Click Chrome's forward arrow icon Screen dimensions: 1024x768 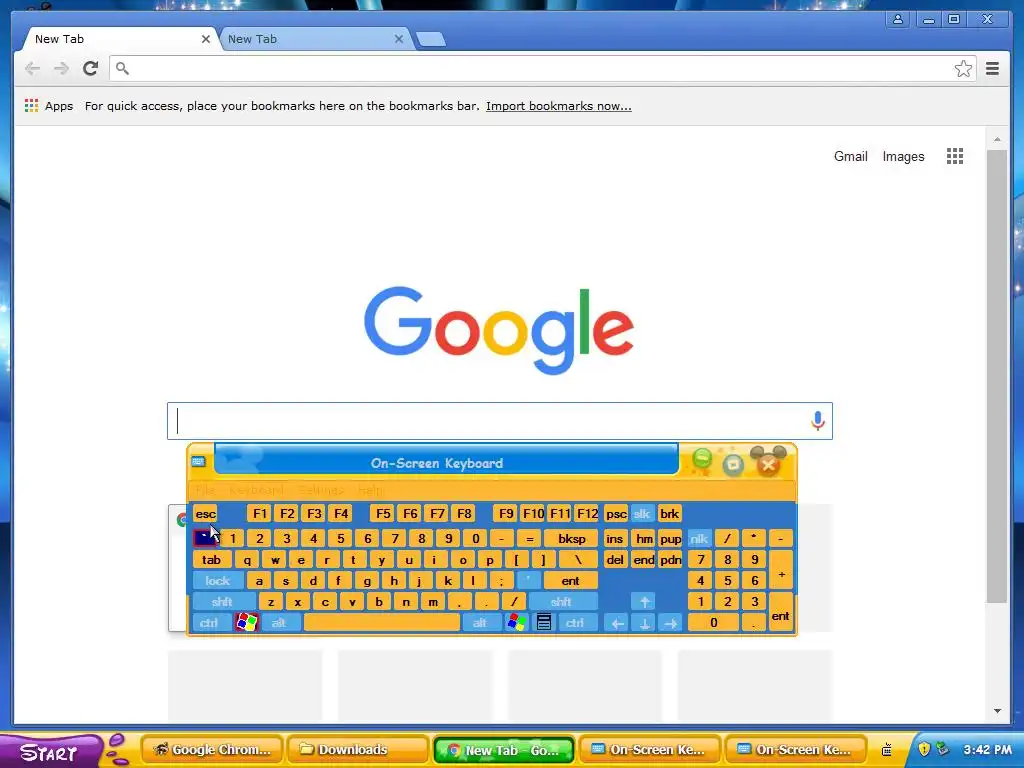pos(61,68)
